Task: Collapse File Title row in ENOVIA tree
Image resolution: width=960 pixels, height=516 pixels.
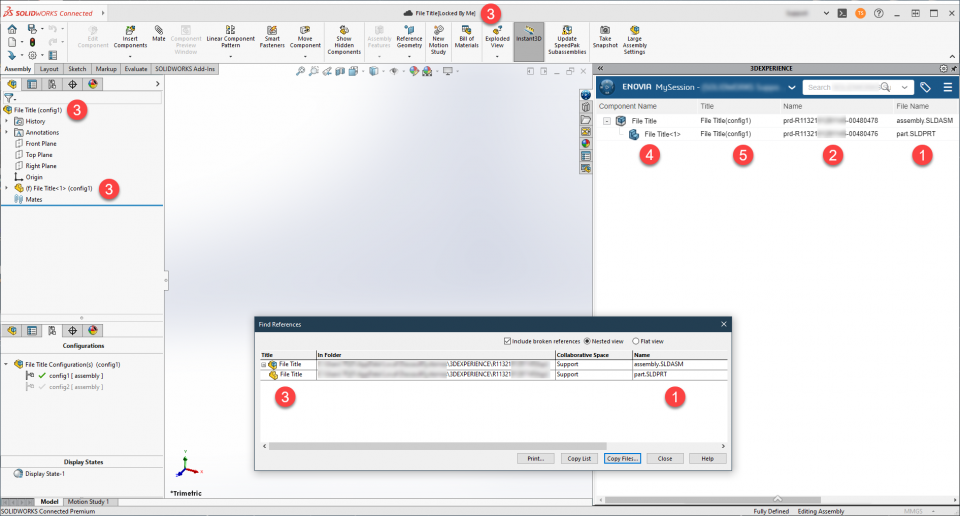Action: (607, 121)
